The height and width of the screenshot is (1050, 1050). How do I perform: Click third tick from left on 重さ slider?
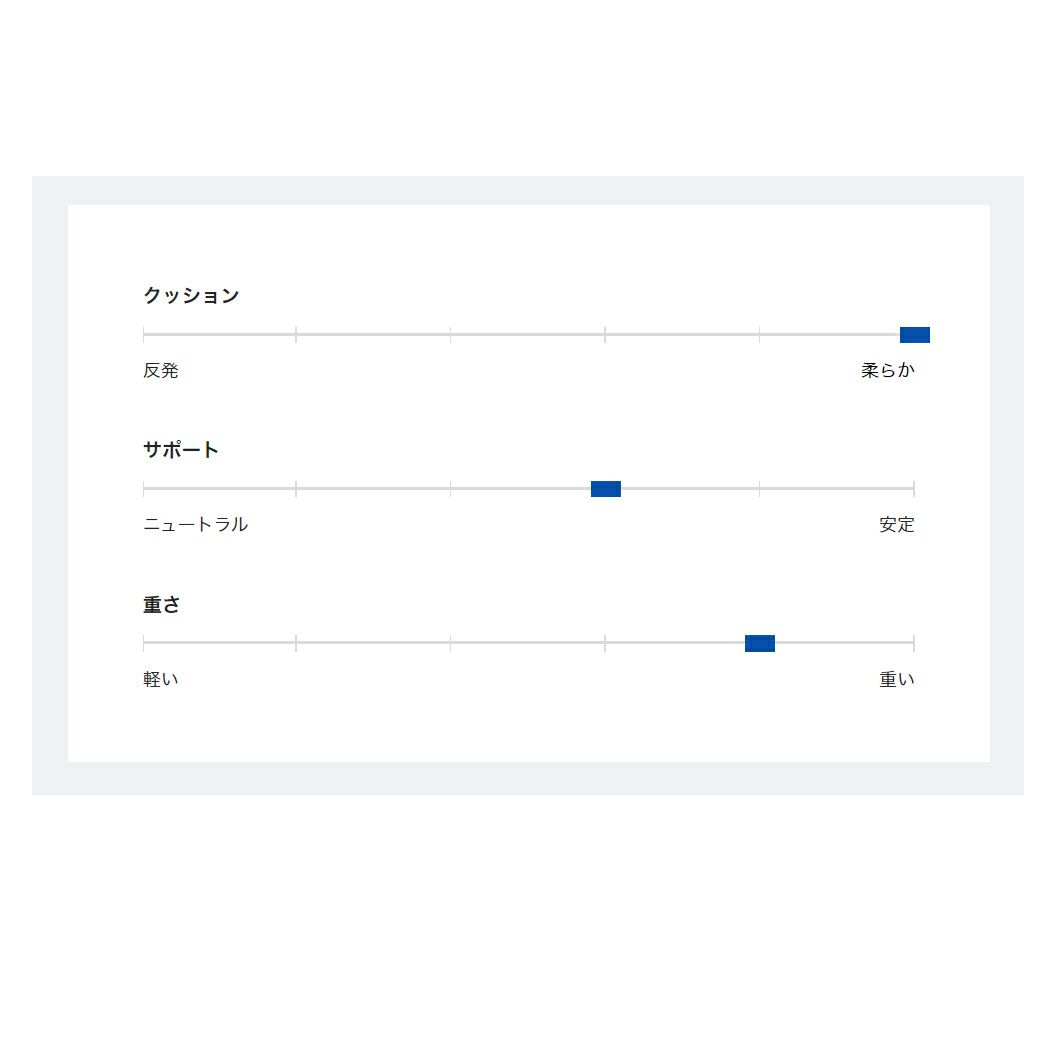pos(450,643)
